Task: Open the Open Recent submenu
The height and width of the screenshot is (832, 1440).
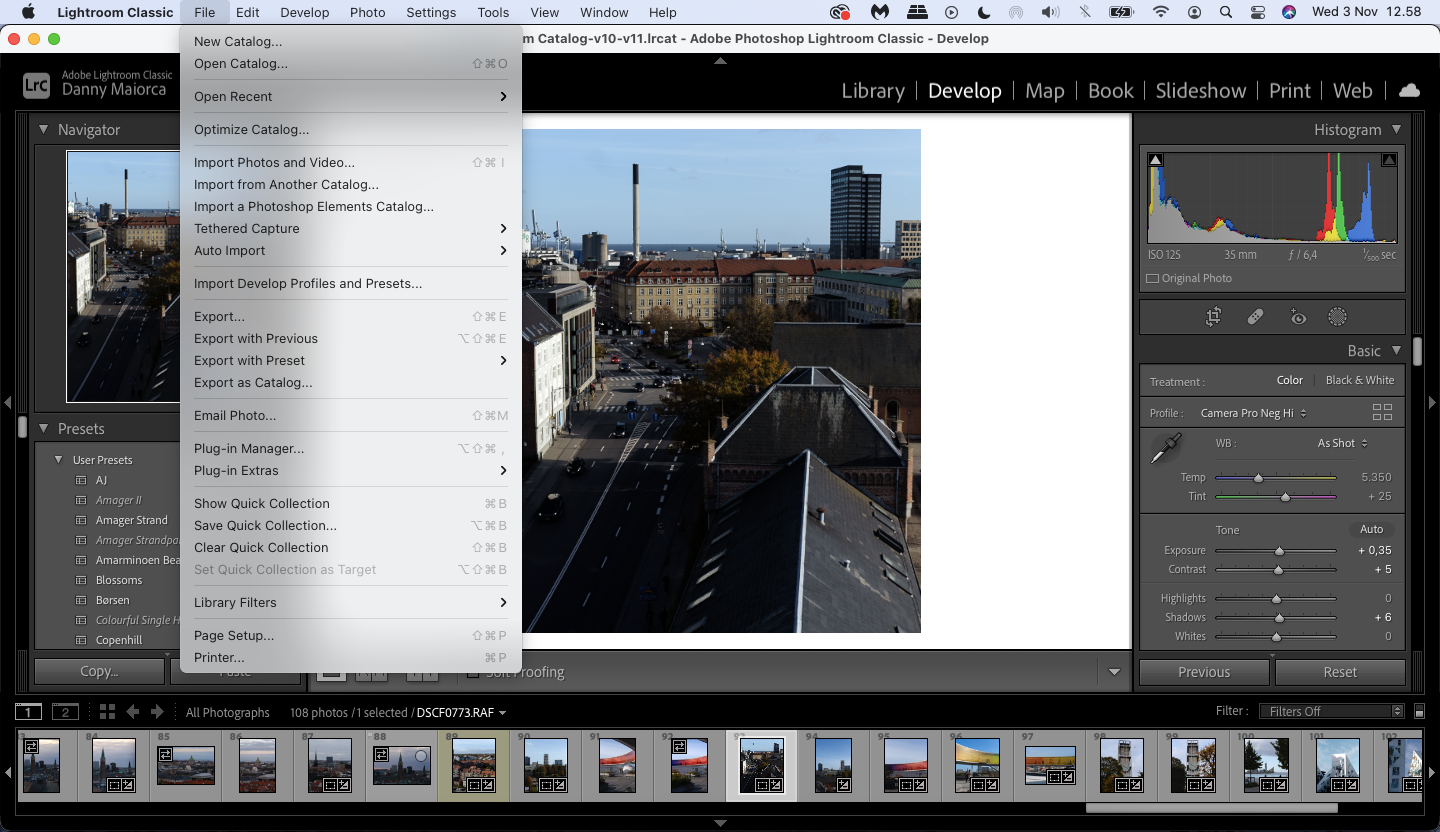Action: click(x=350, y=96)
